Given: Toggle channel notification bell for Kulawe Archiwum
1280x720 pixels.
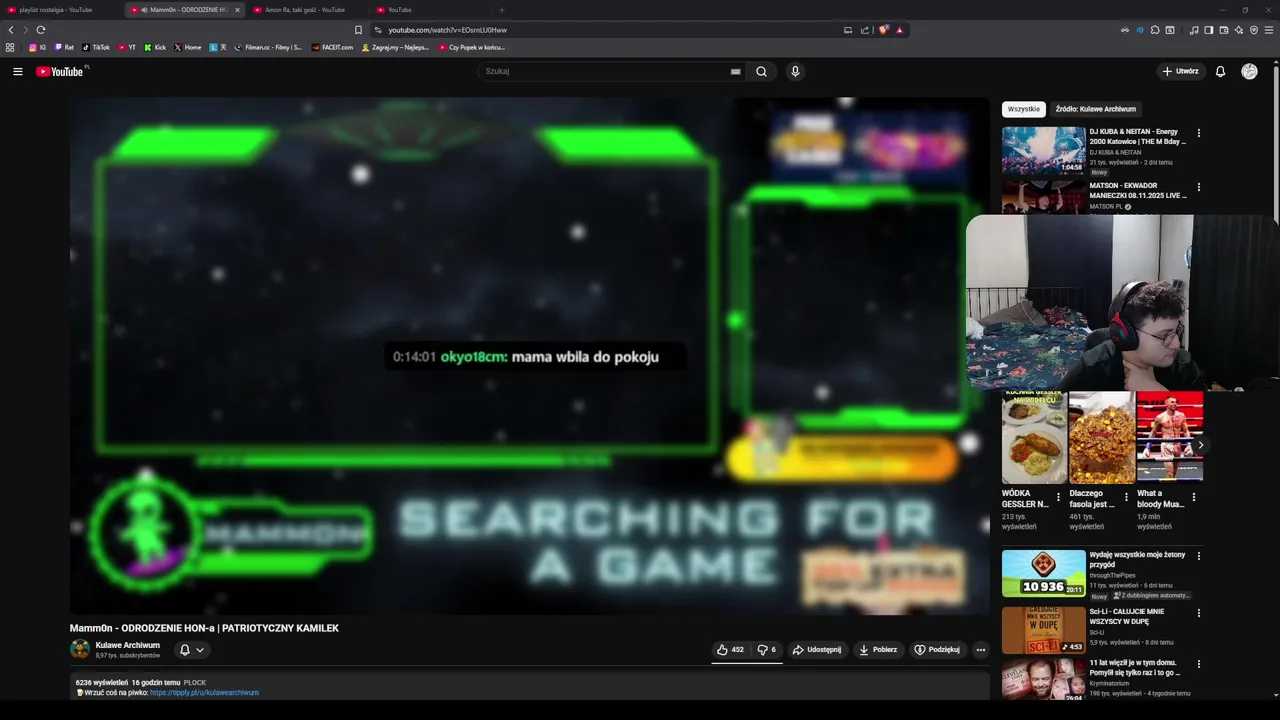Looking at the screenshot, I should (184, 650).
